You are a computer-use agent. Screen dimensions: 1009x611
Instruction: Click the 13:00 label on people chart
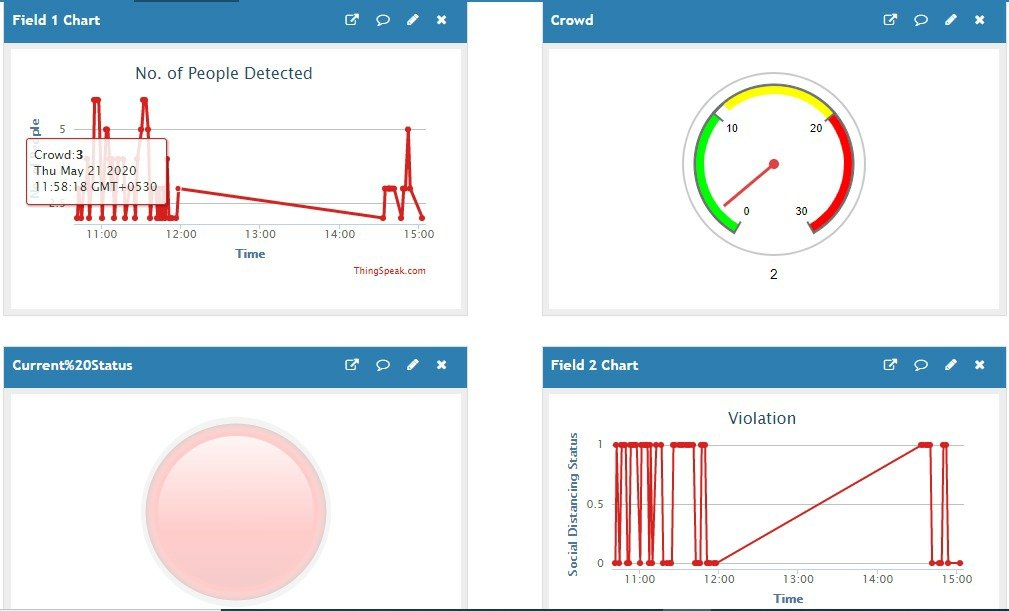pyautogui.click(x=260, y=234)
